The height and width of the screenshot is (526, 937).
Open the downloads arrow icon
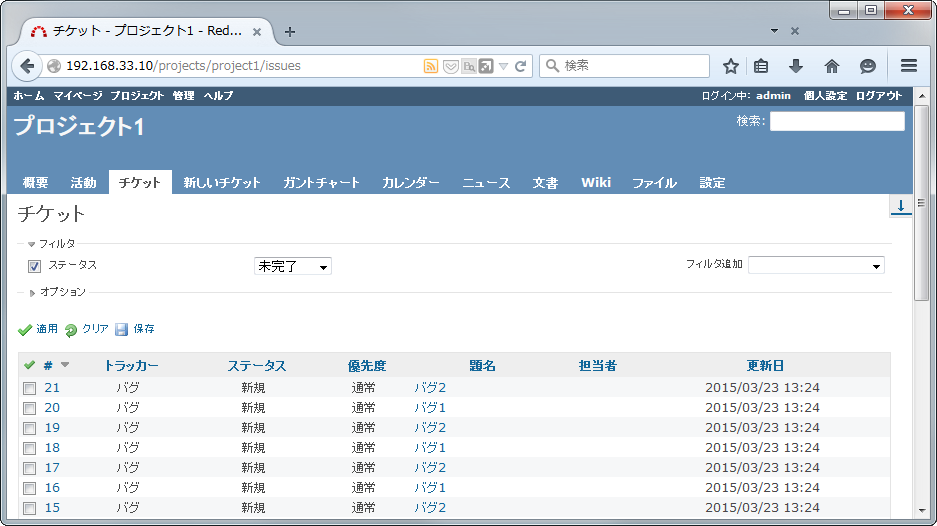[795, 66]
